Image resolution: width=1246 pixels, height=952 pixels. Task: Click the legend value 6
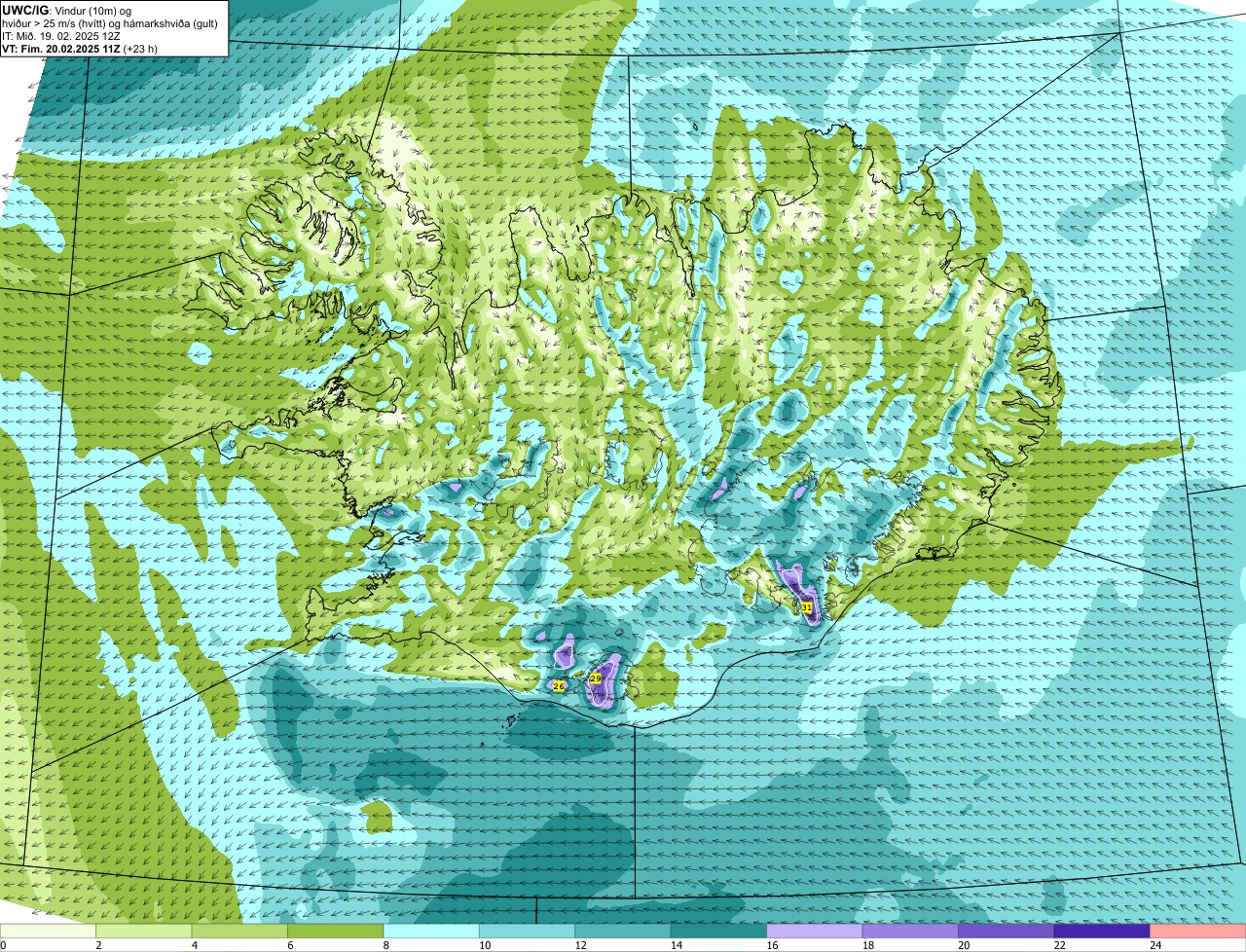click(289, 945)
